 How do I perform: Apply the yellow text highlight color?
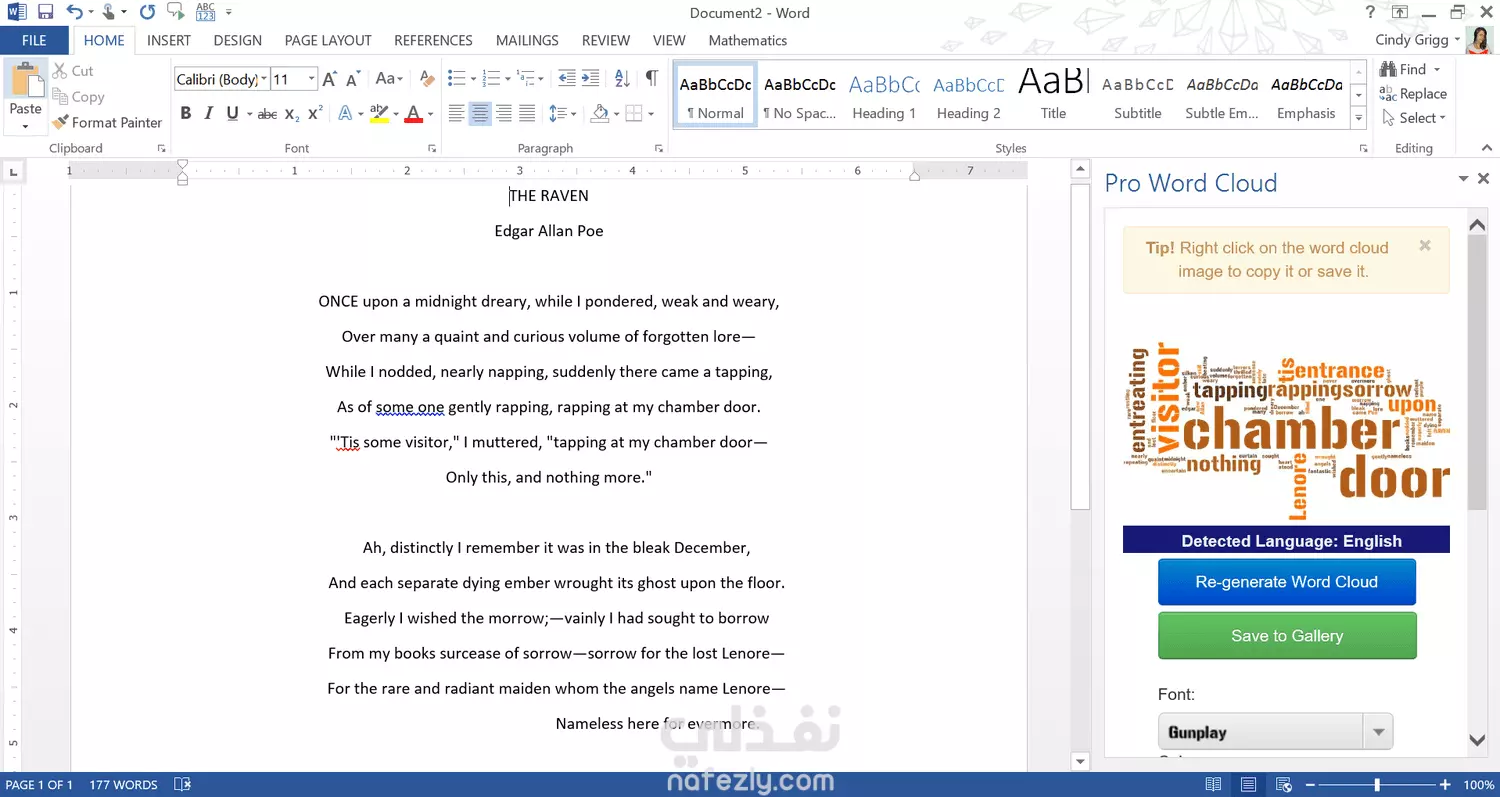tap(379, 114)
